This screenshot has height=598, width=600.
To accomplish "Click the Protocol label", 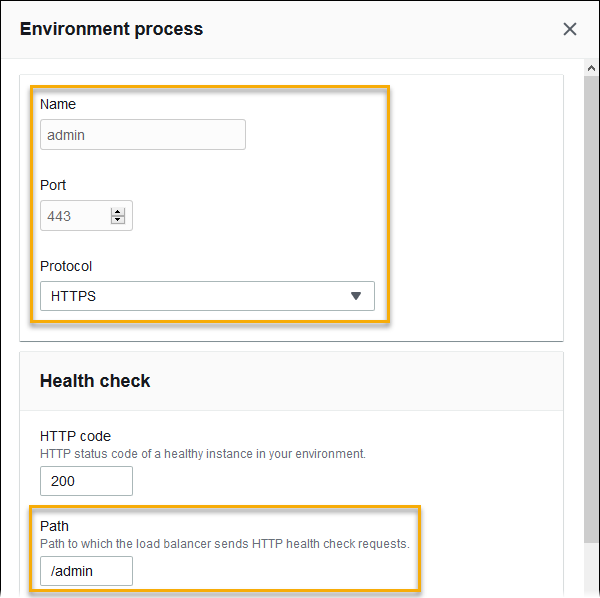I will coord(68,266).
